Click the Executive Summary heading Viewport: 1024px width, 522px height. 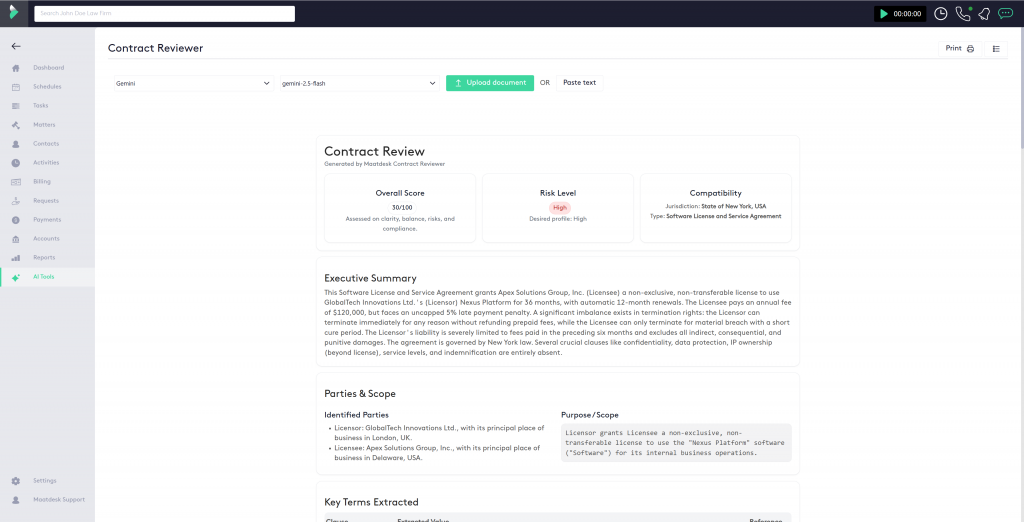click(x=370, y=278)
